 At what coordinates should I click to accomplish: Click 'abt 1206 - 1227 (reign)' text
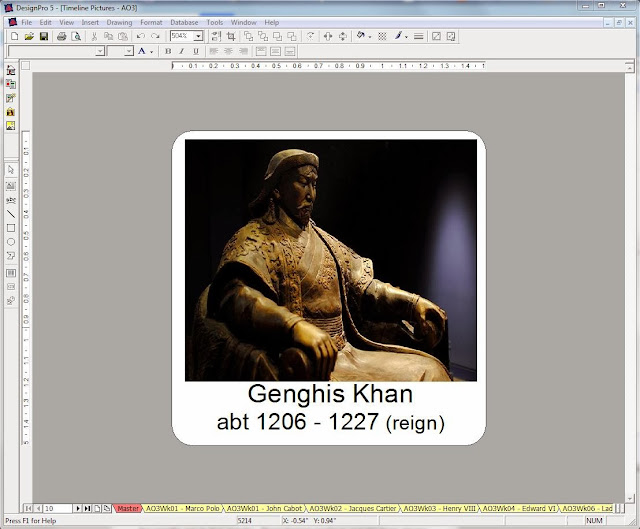(x=330, y=422)
